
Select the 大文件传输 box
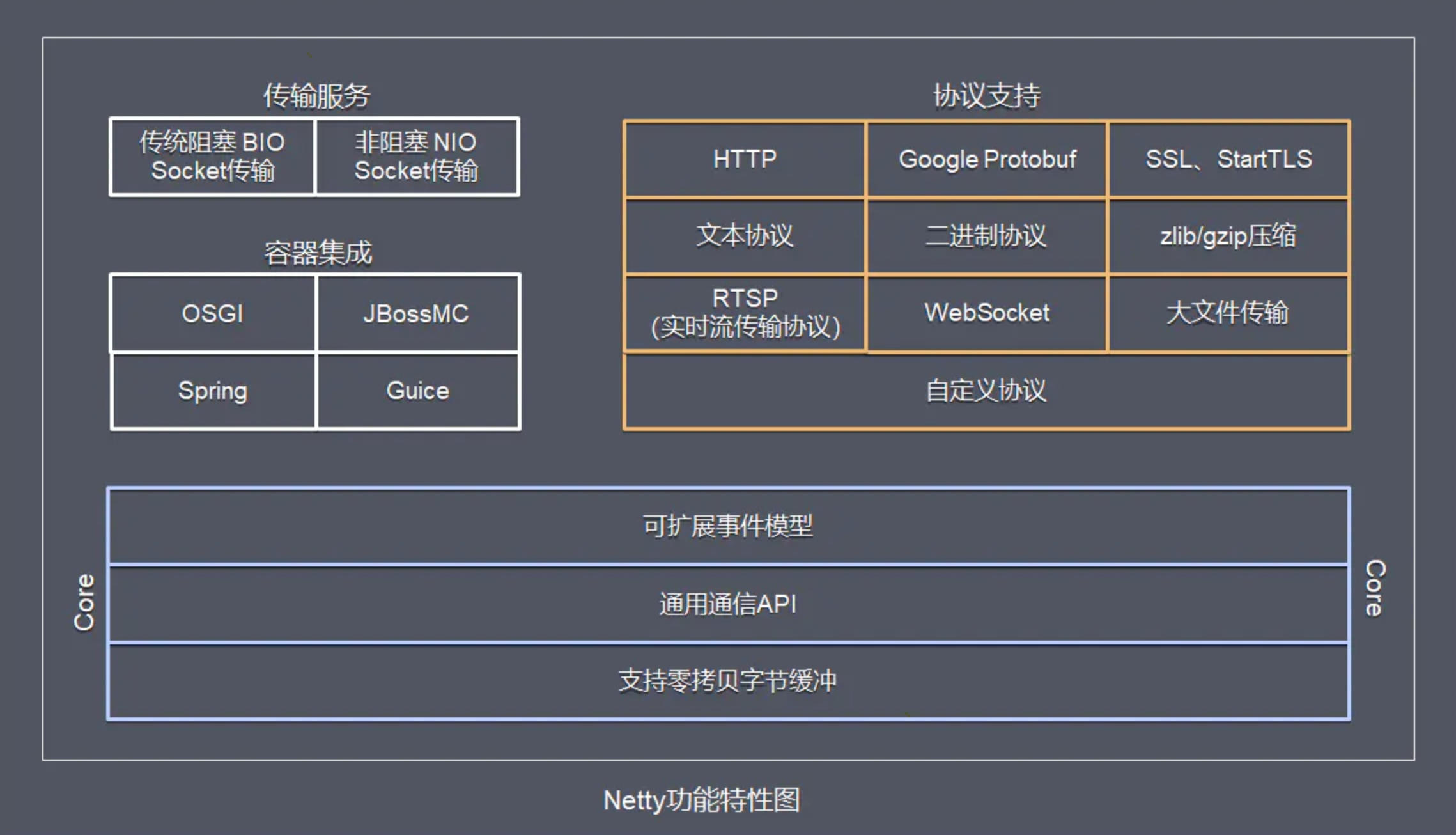click(1228, 313)
